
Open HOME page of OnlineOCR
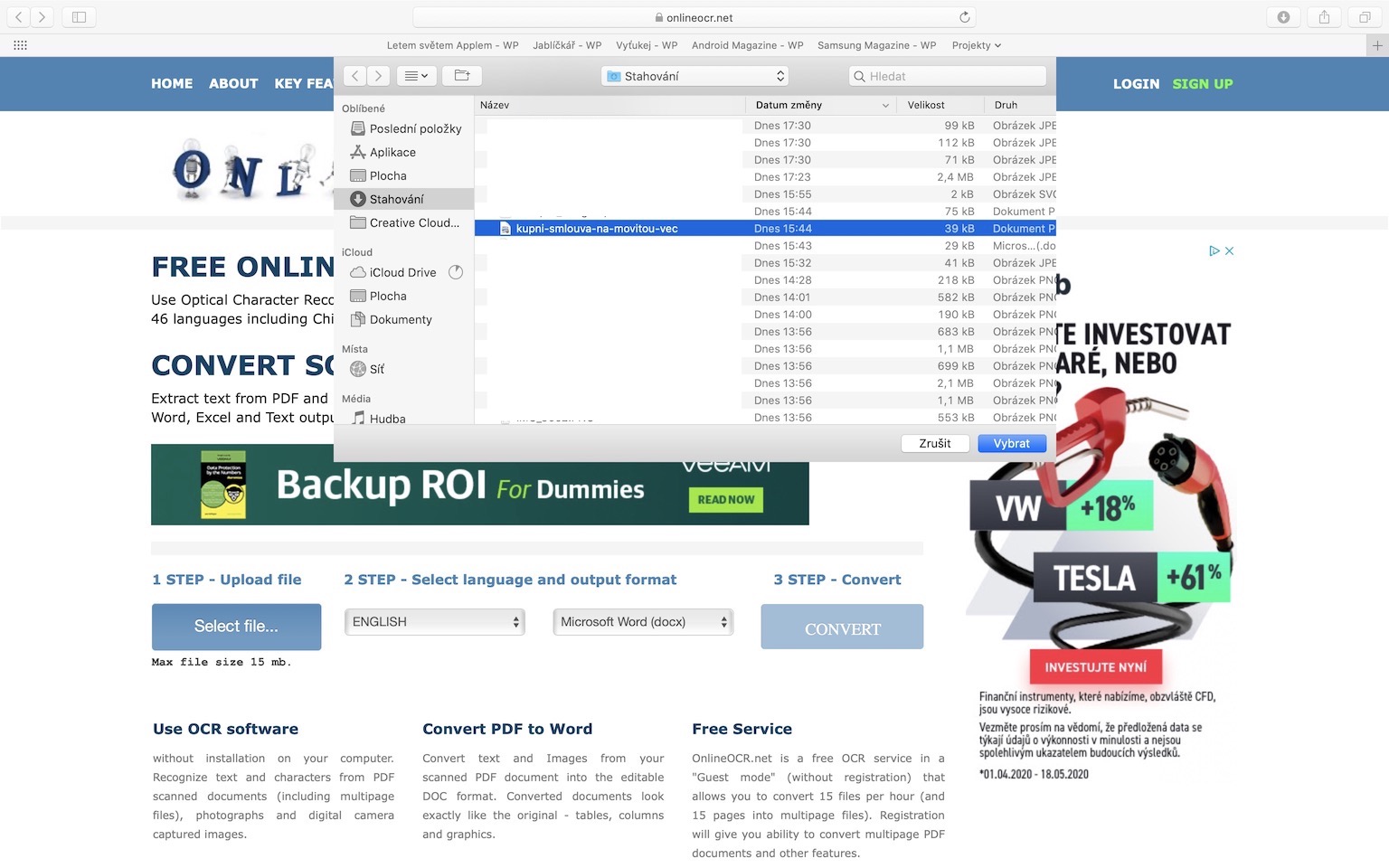(172, 83)
